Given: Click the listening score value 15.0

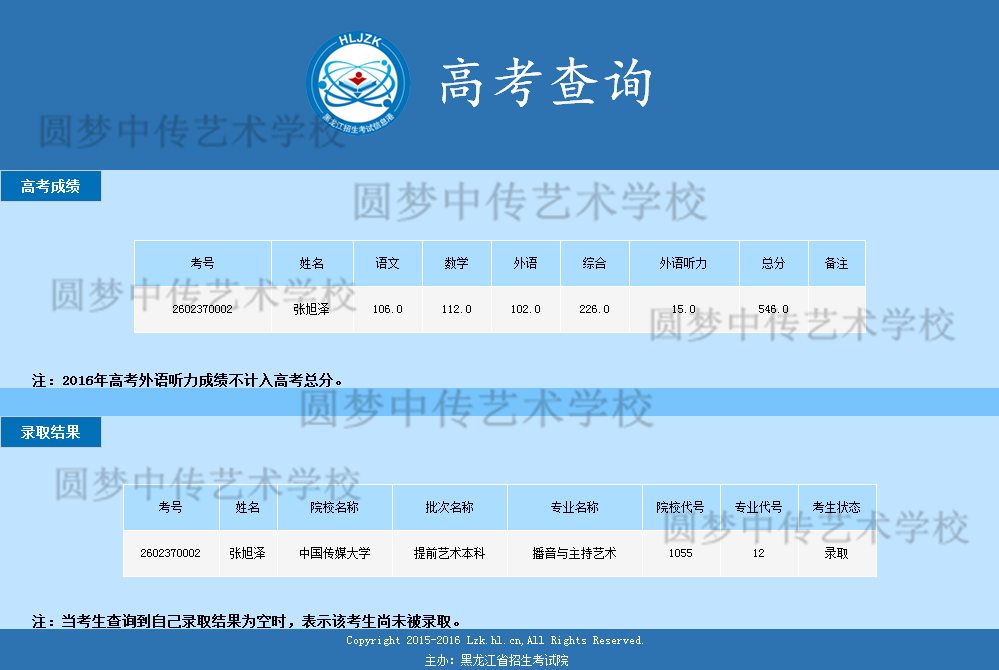Looking at the screenshot, I should point(683,309).
